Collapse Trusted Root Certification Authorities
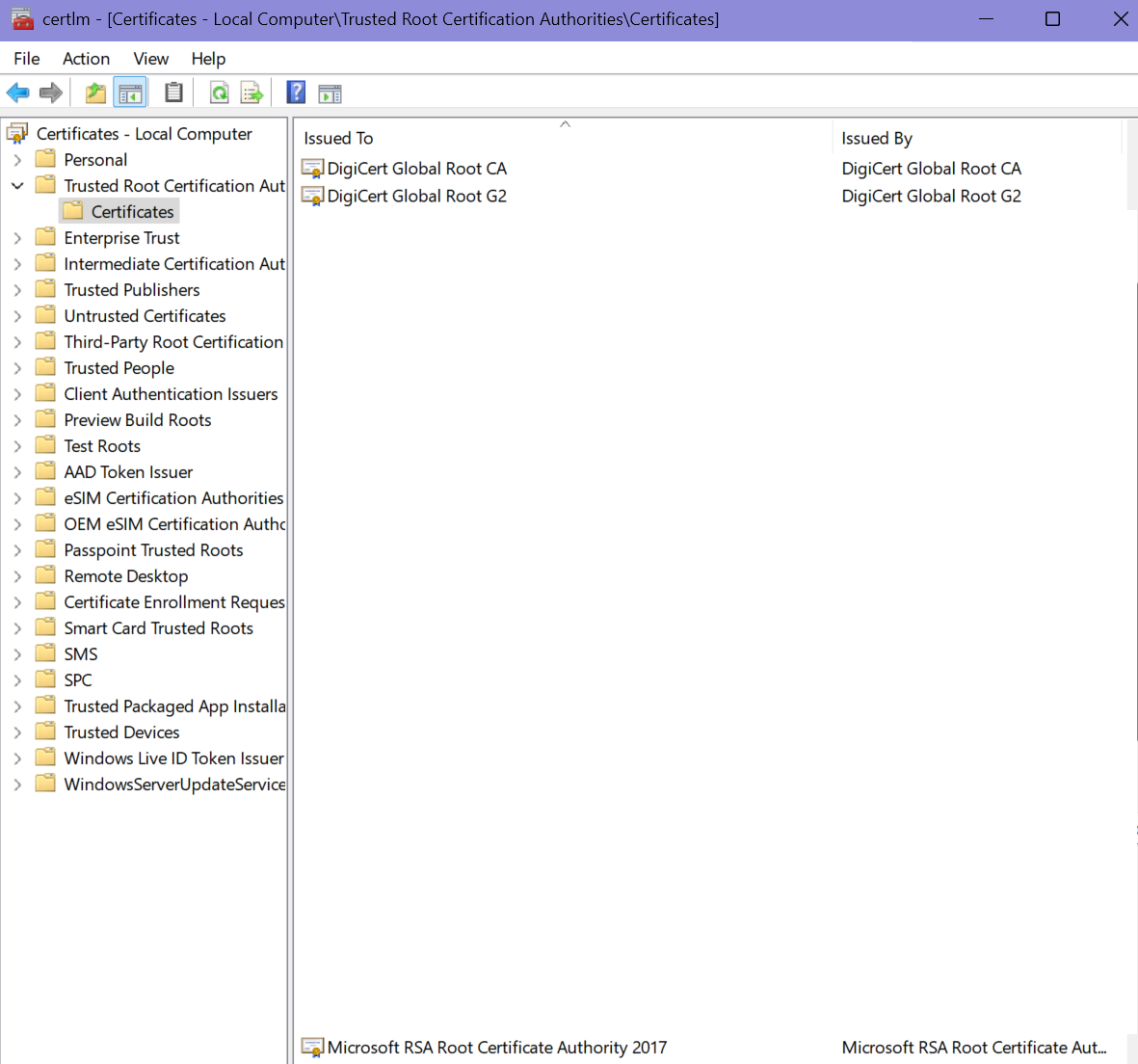1138x1064 pixels. tap(18, 185)
